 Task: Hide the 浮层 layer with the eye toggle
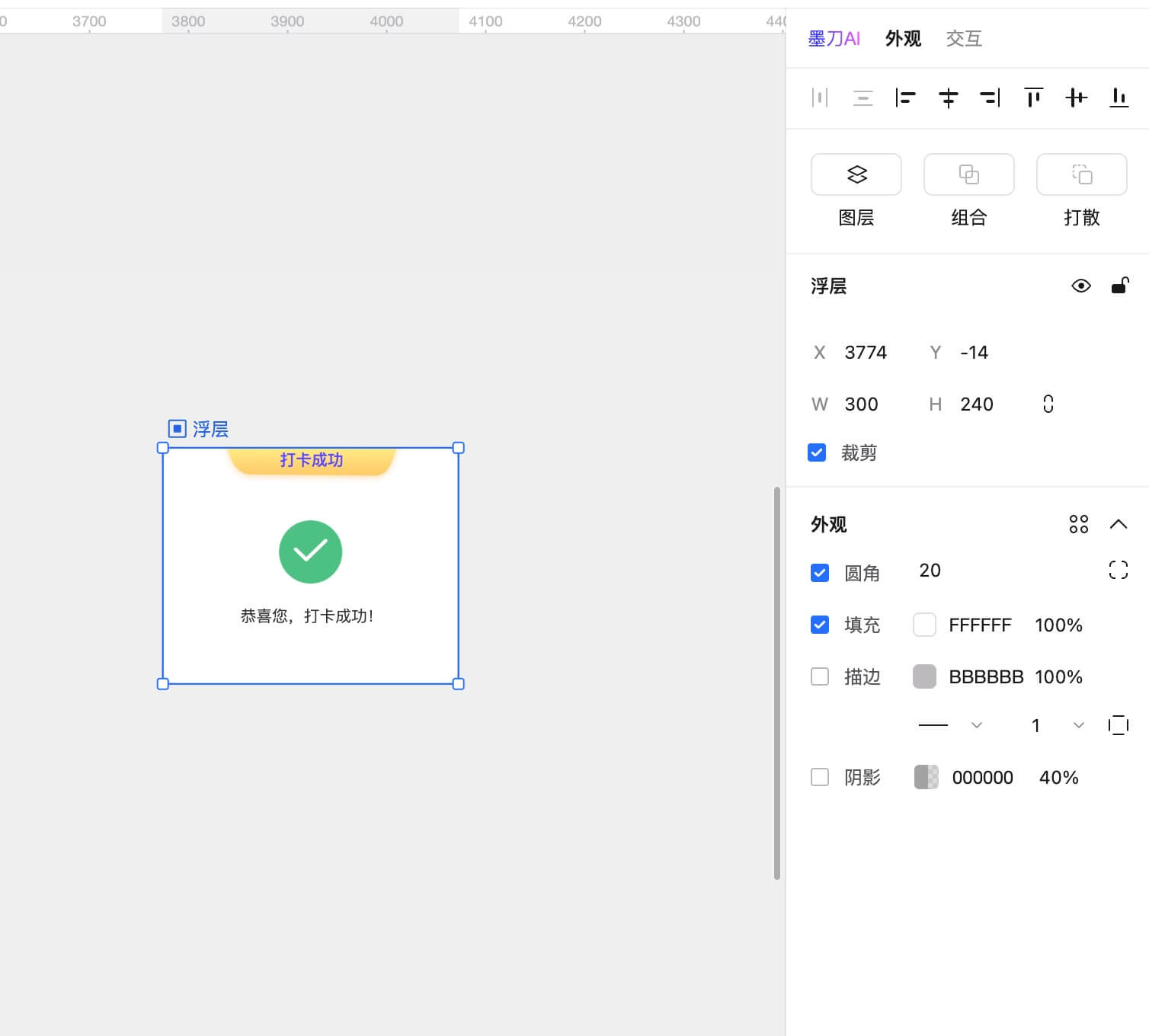1081,286
